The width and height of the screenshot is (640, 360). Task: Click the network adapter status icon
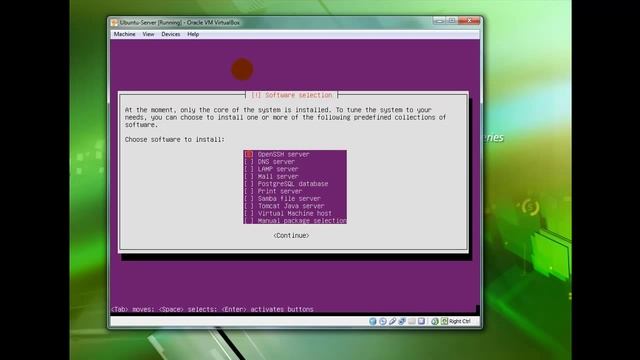tap(402, 321)
